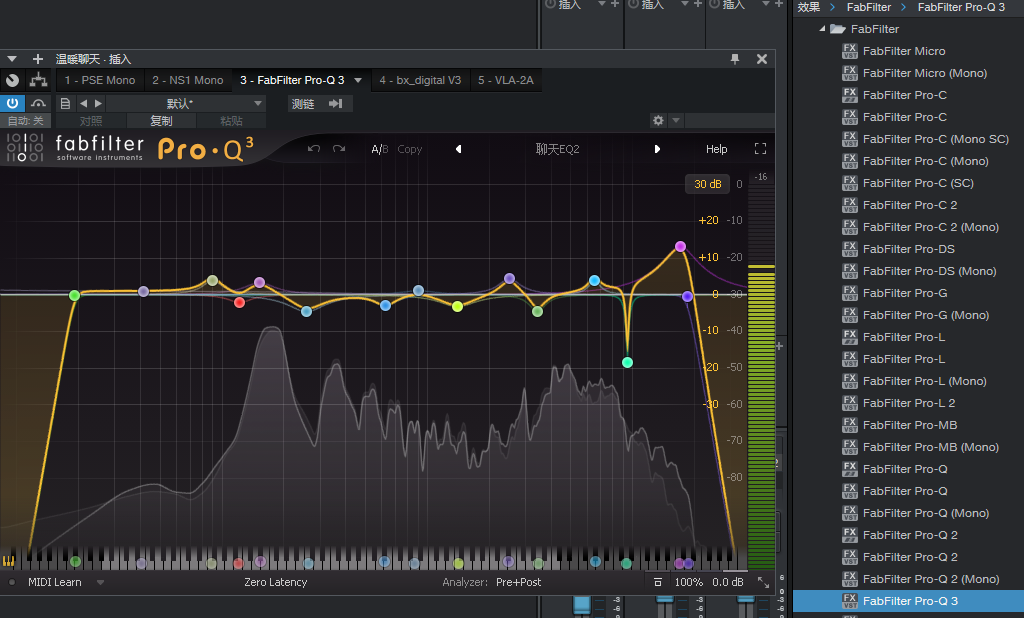This screenshot has height=618, width=1024.
Task: Open the Pro-Q Help menu
Action: pyautogui.click(x=716, y=149)
